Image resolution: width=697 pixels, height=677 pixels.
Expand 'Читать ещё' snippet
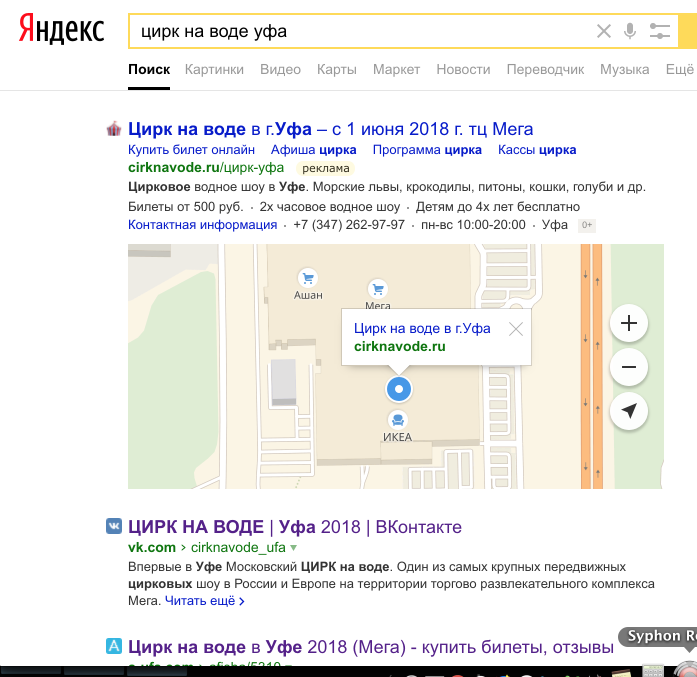pos(204,601)
